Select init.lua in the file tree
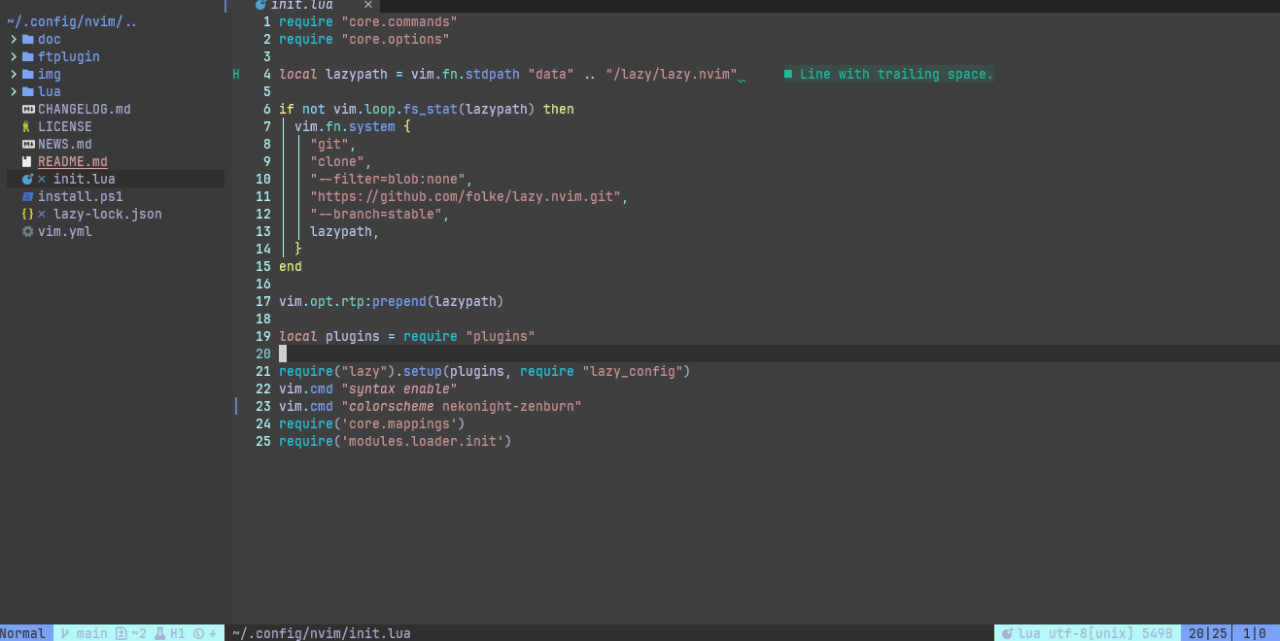Screen dimensions: 1280x641 [84, 179]
